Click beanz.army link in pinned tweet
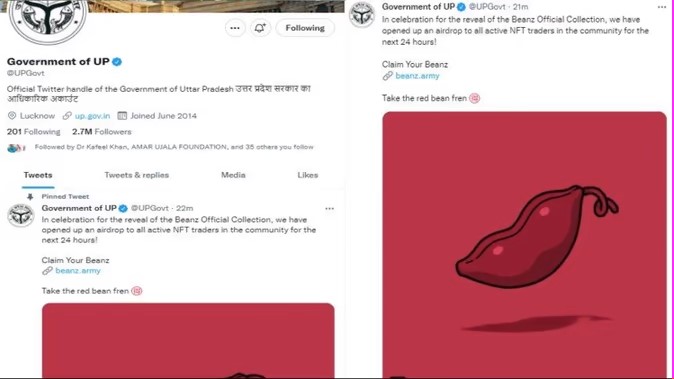Screen dimensions: 674x379 pyautogui.click(x=78, y=270)
